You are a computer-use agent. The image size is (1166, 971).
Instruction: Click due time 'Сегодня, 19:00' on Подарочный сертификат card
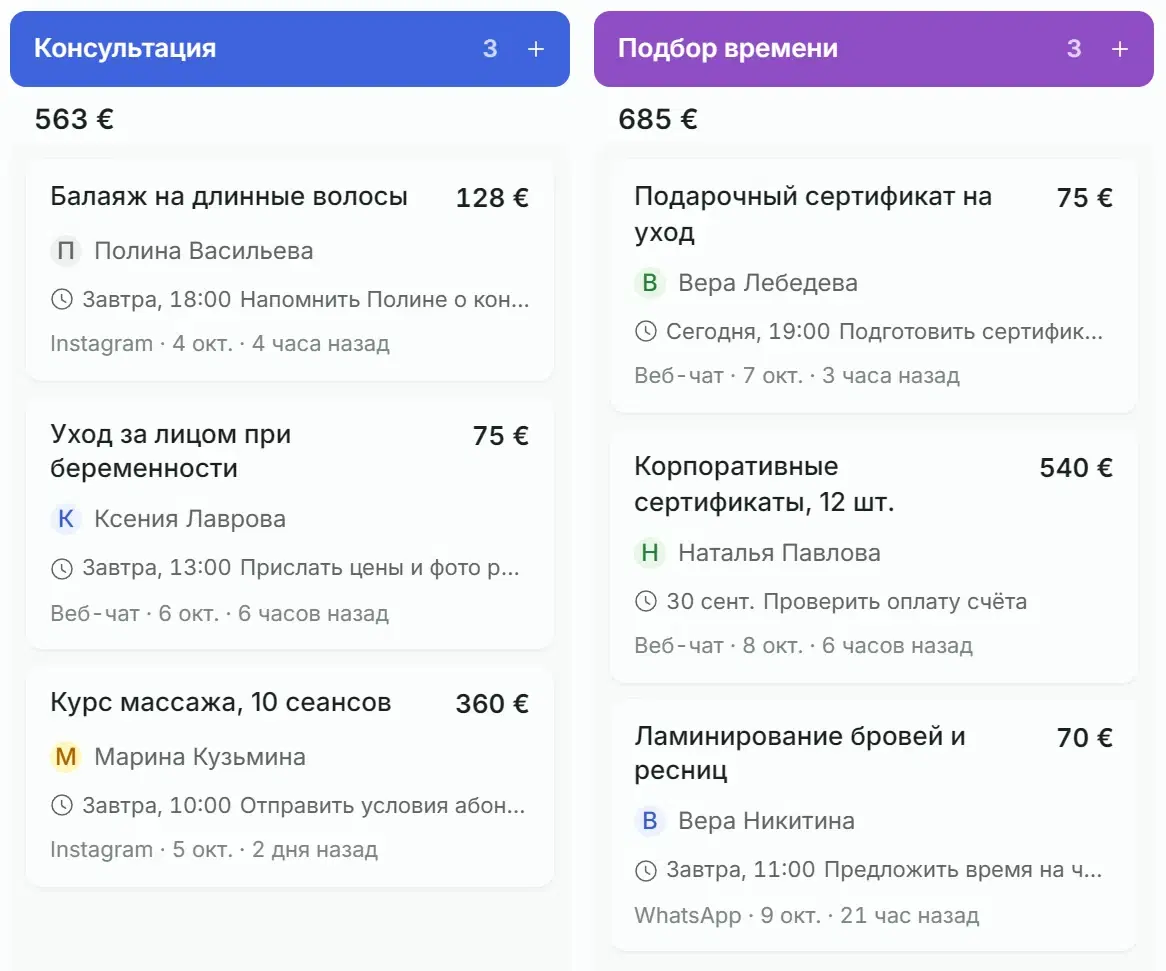[x=748, y=332]
